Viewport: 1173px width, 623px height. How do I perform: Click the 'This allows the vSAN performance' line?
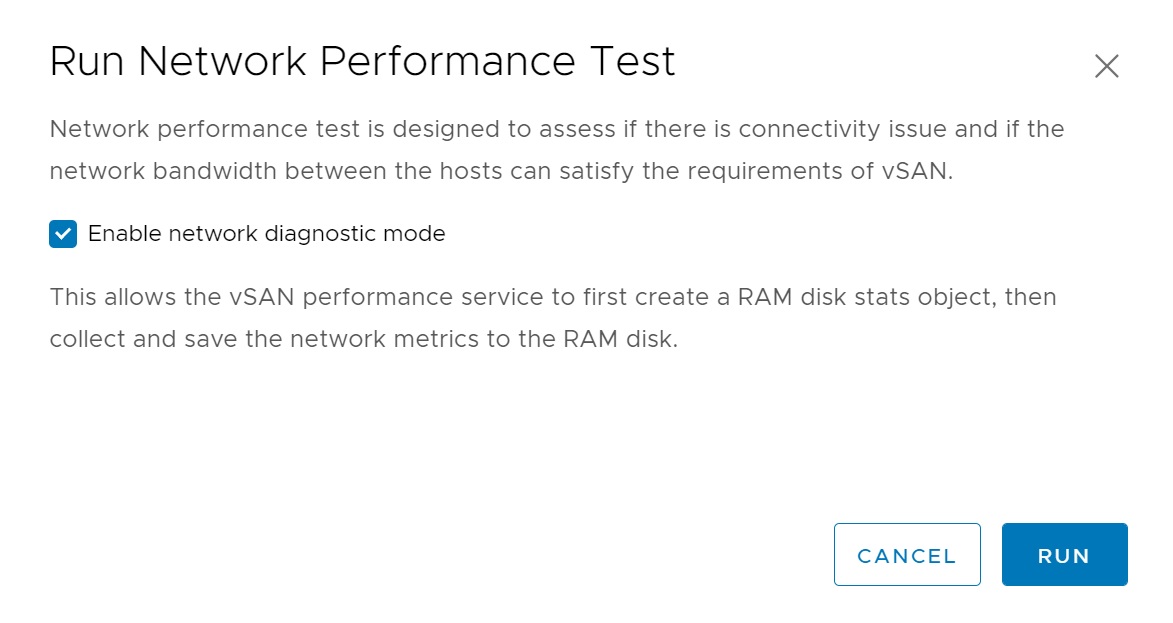click(x=240, y=297)
